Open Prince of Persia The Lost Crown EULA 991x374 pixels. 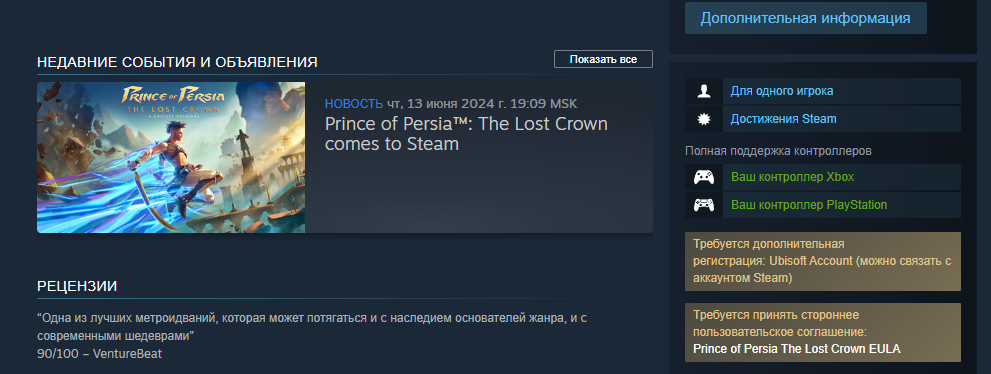[x=796, y=349]
